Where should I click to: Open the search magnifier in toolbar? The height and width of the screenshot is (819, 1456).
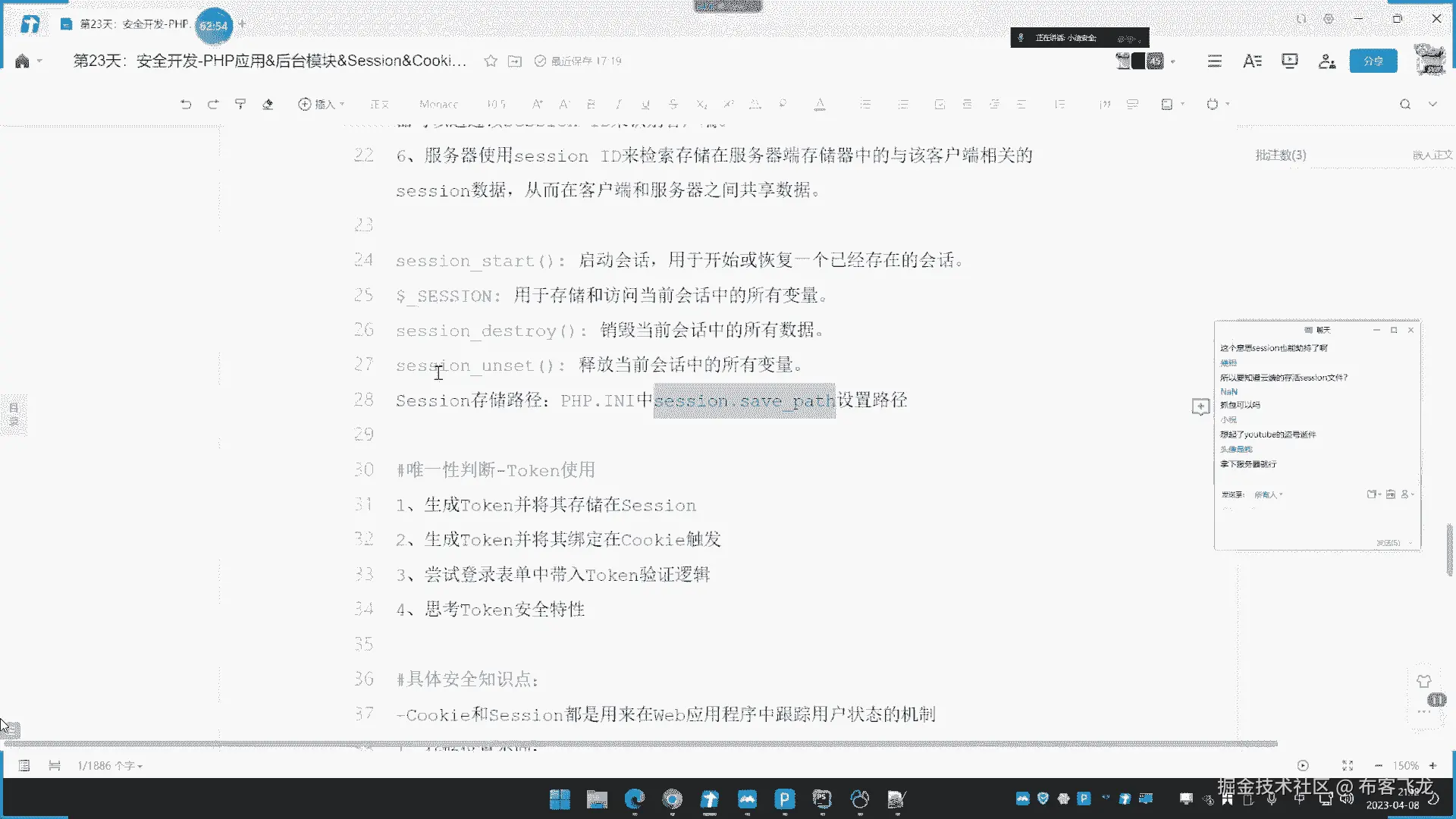[x=1405, y=105]
